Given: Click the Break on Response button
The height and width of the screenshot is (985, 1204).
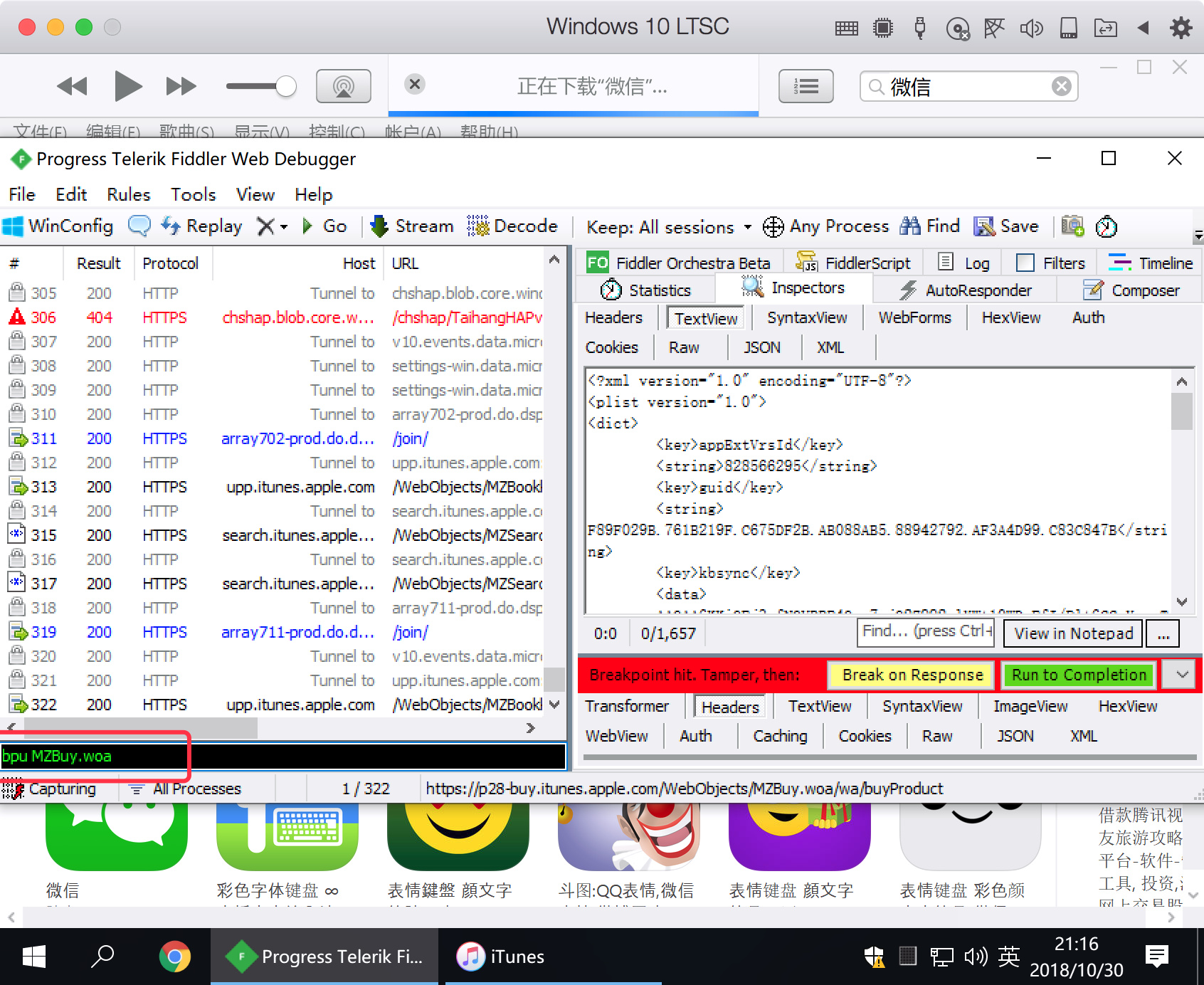Looking at the screenshot, I should click(912, 675).
